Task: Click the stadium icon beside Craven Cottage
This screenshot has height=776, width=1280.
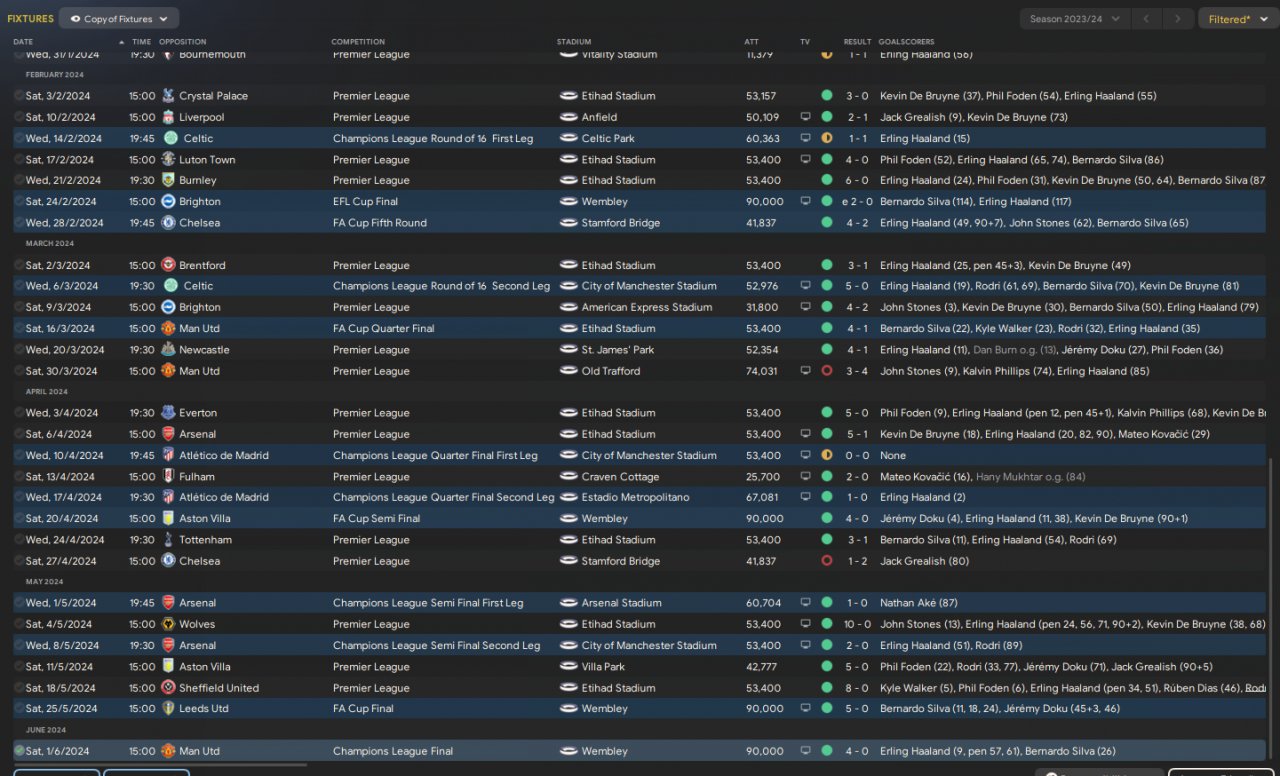Action: [x=569, y=476]
